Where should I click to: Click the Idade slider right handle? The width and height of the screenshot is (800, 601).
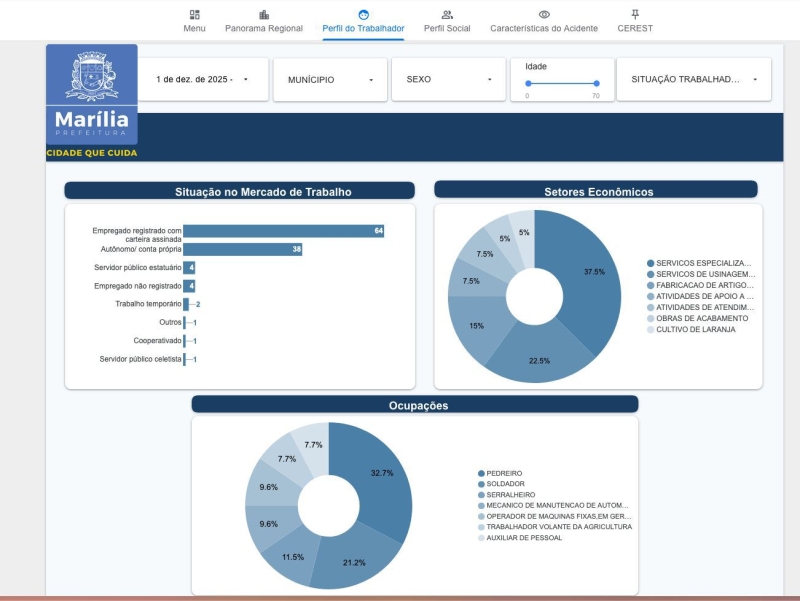(596, 84)
